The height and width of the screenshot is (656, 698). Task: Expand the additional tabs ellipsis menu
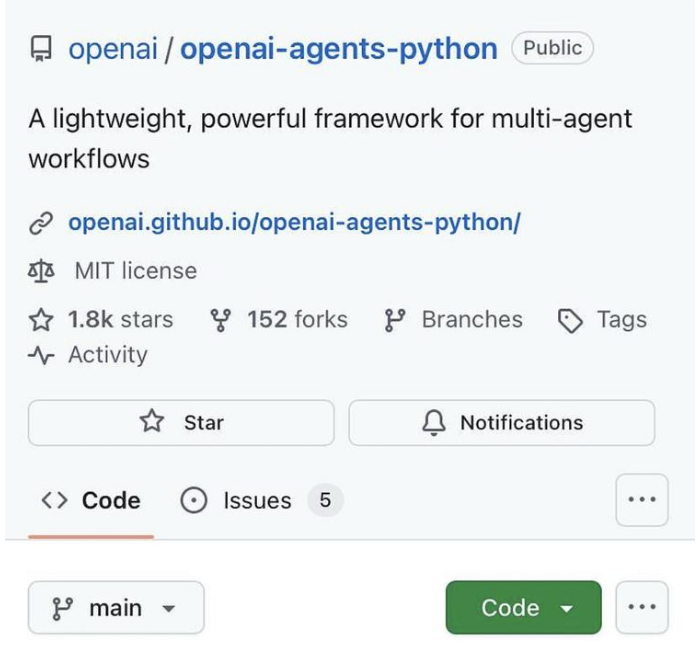(x=642, y=500)
